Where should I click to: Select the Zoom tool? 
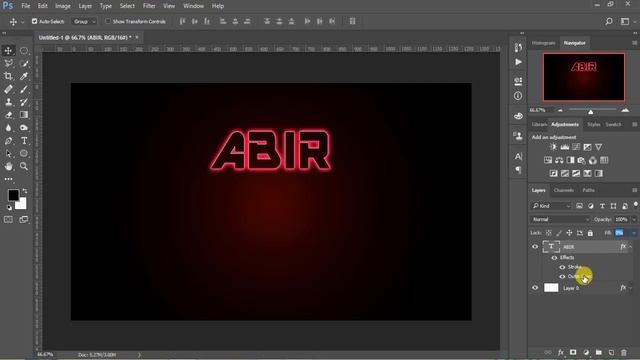(x=24, y=167)
